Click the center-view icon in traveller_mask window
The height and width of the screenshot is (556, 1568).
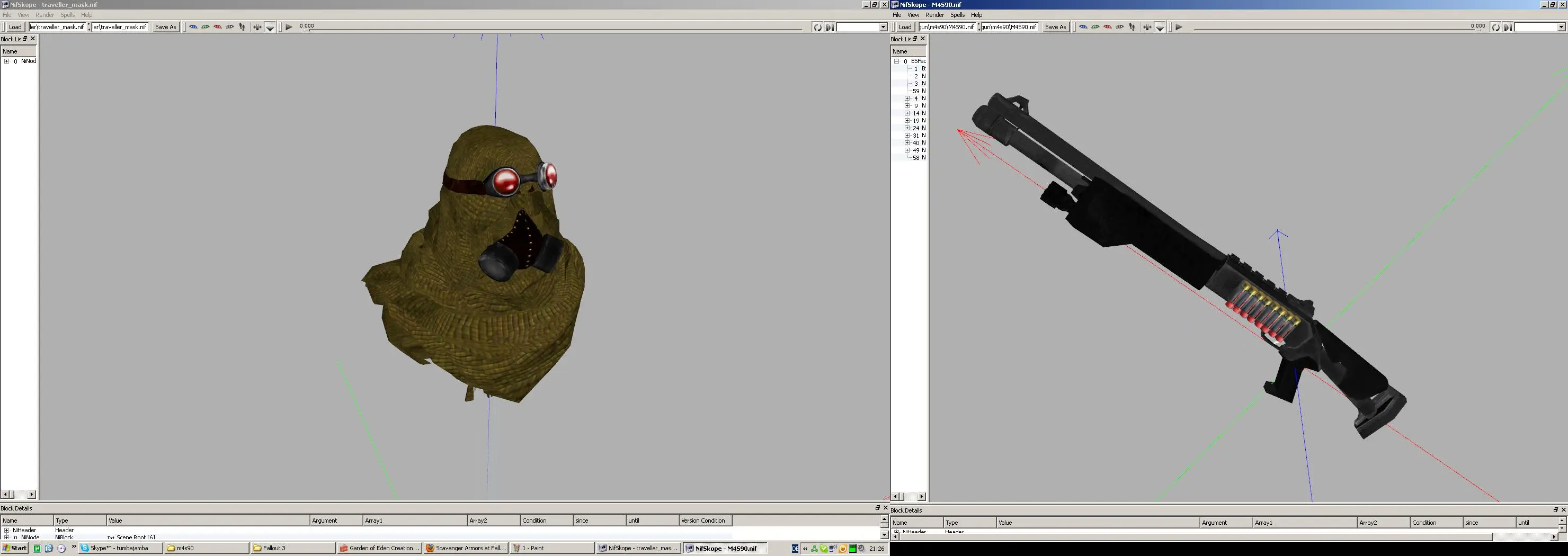pos(257,27)
